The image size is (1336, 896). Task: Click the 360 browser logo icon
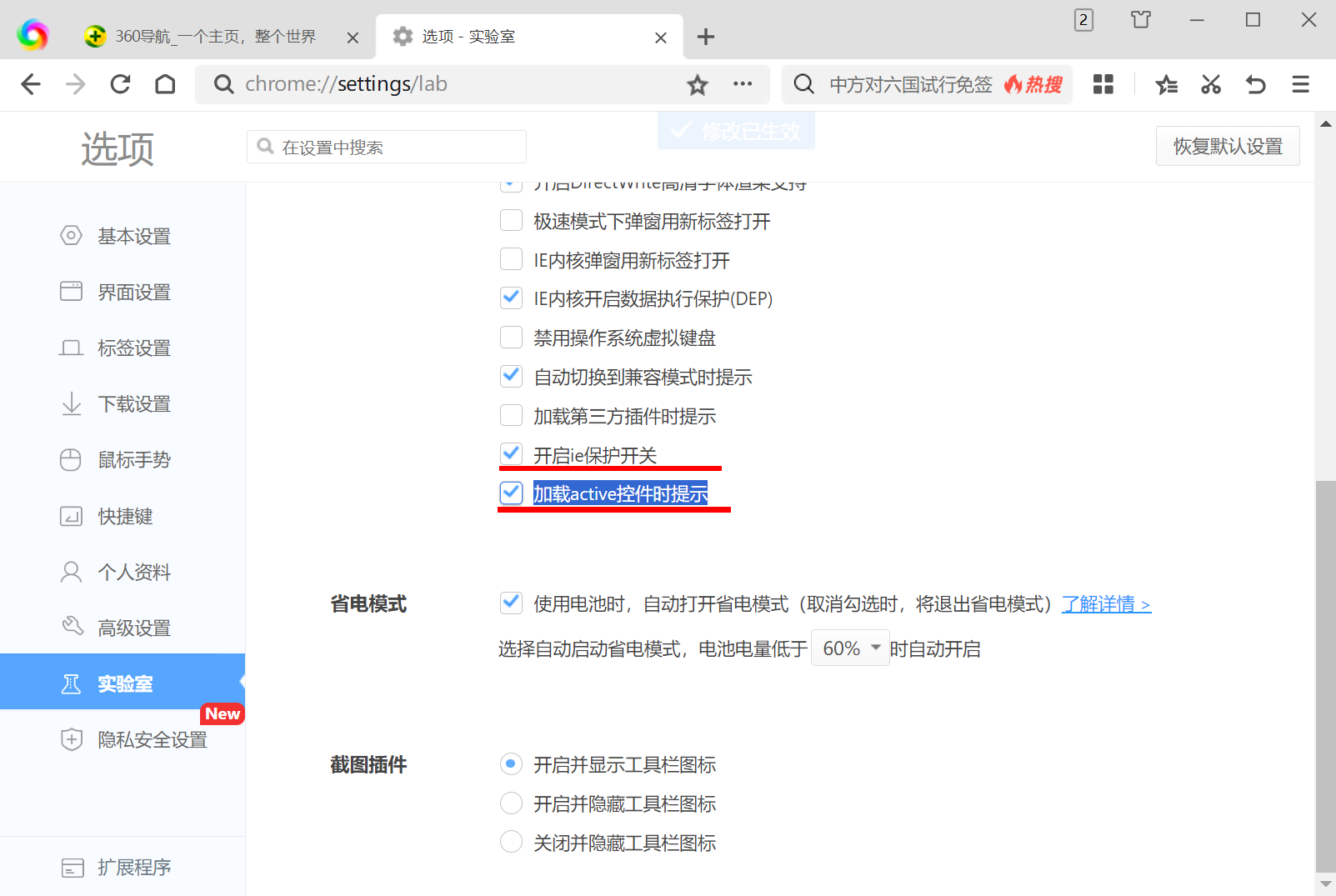coord(33,35)
